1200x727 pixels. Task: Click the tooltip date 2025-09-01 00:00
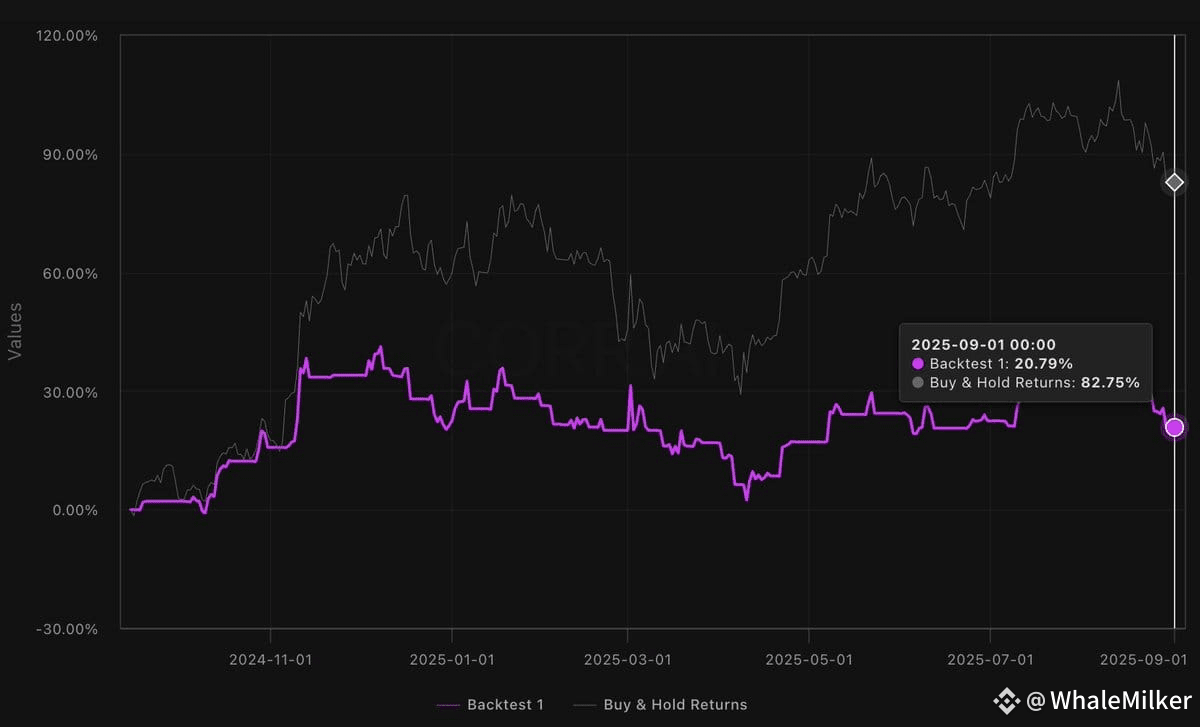(983, 344)
